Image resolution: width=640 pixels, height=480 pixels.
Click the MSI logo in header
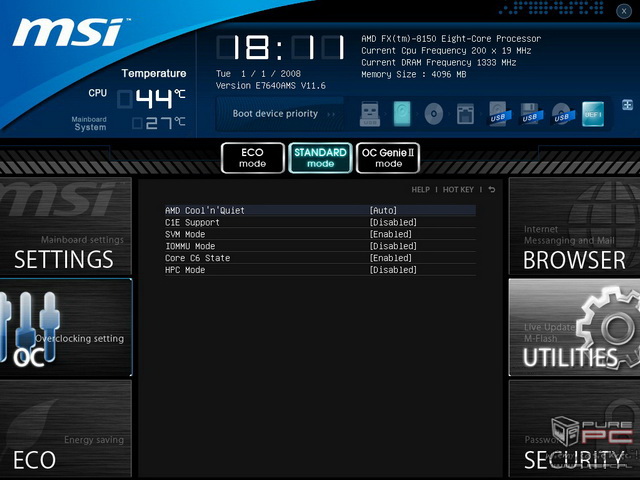[70, 32]
